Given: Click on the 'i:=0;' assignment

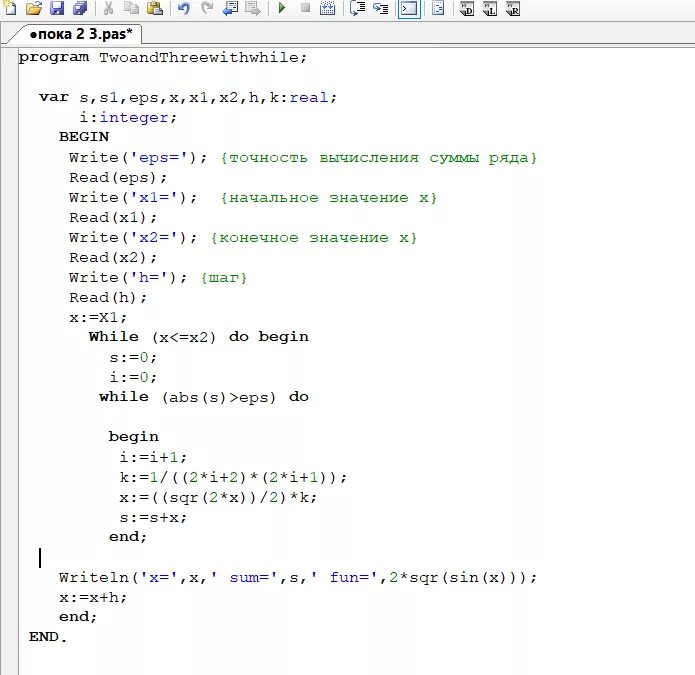Looking at the screenshot, I should click(133, 377).
